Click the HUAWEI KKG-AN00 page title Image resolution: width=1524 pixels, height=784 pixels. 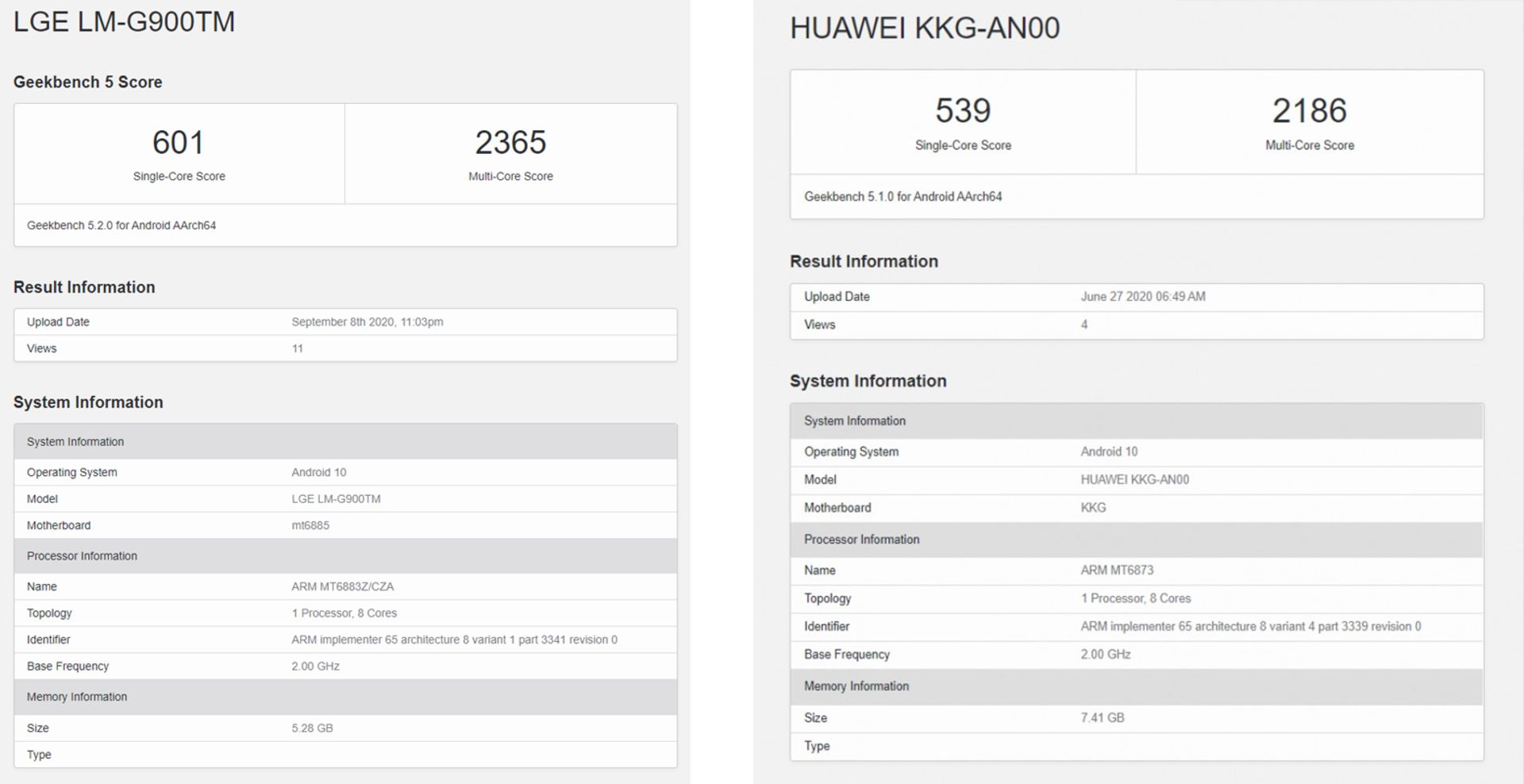point(924,29)
